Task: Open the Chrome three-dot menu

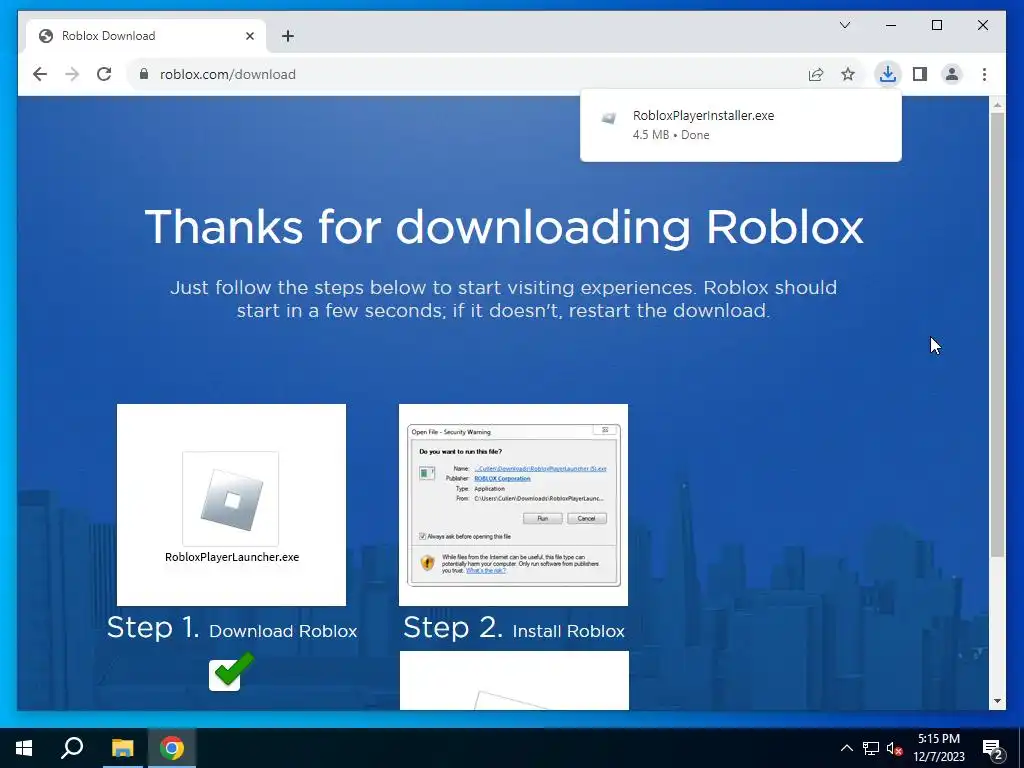Action: click(984, 74)
